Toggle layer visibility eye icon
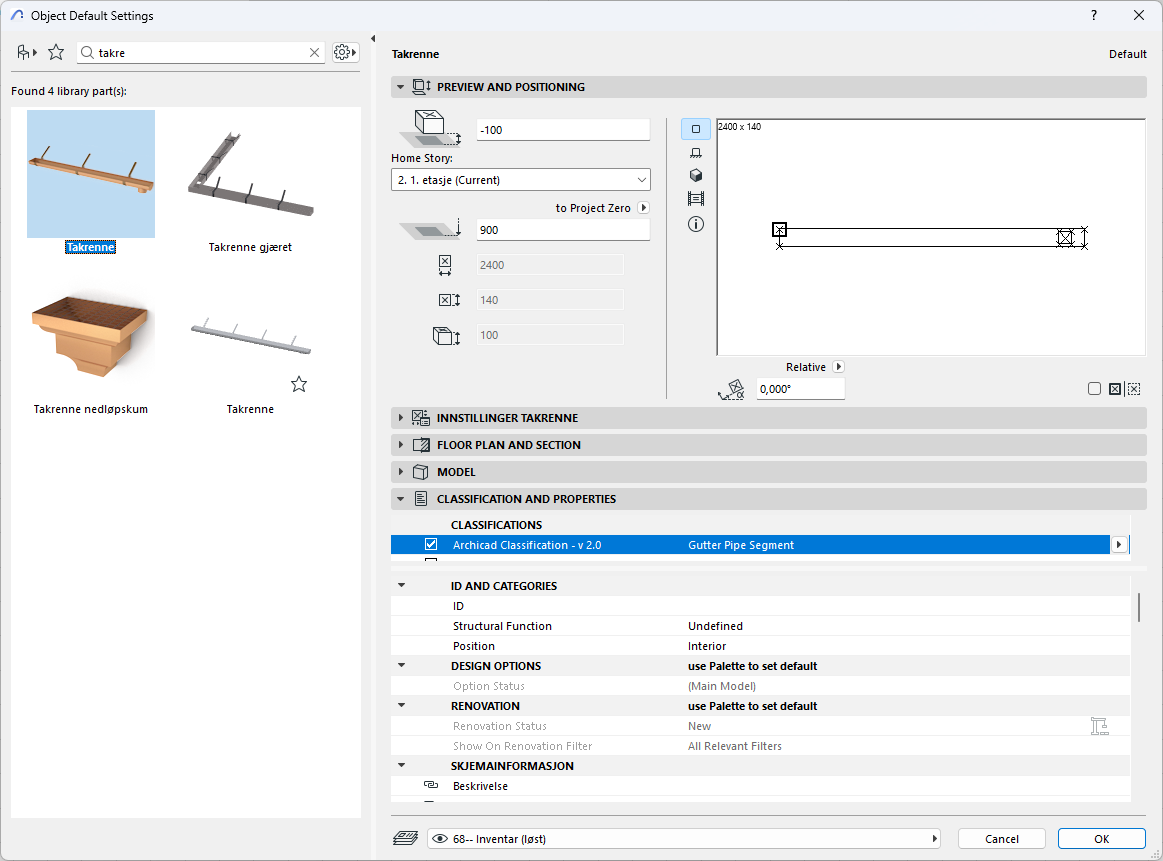Viewport: 1163px width, 861px height. tap(440, 839)
